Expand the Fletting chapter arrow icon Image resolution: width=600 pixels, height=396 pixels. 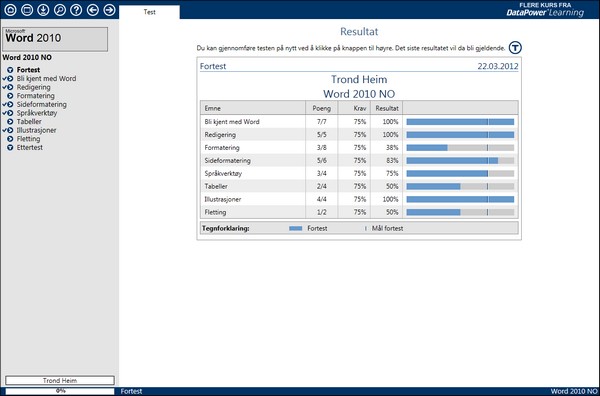coord(10,139)
